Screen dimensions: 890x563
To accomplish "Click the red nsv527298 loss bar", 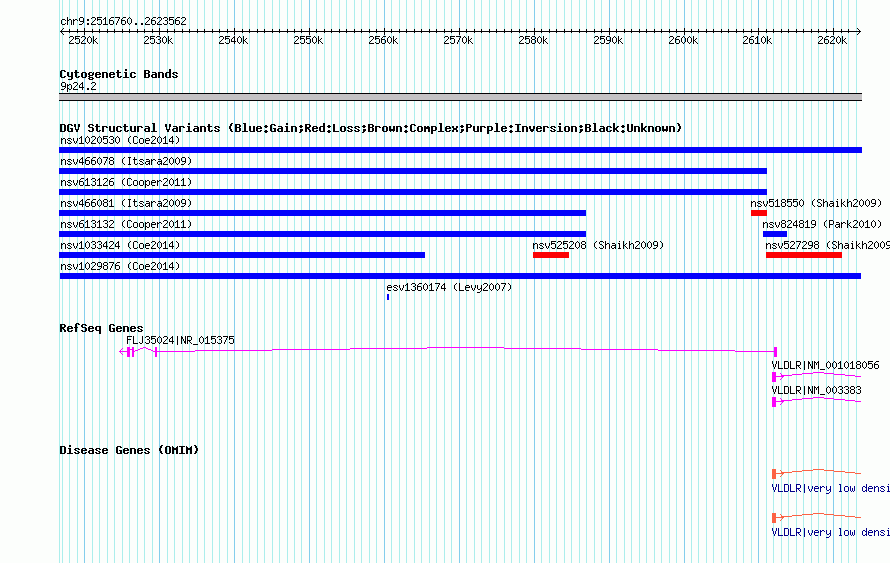I will (804, 255).
